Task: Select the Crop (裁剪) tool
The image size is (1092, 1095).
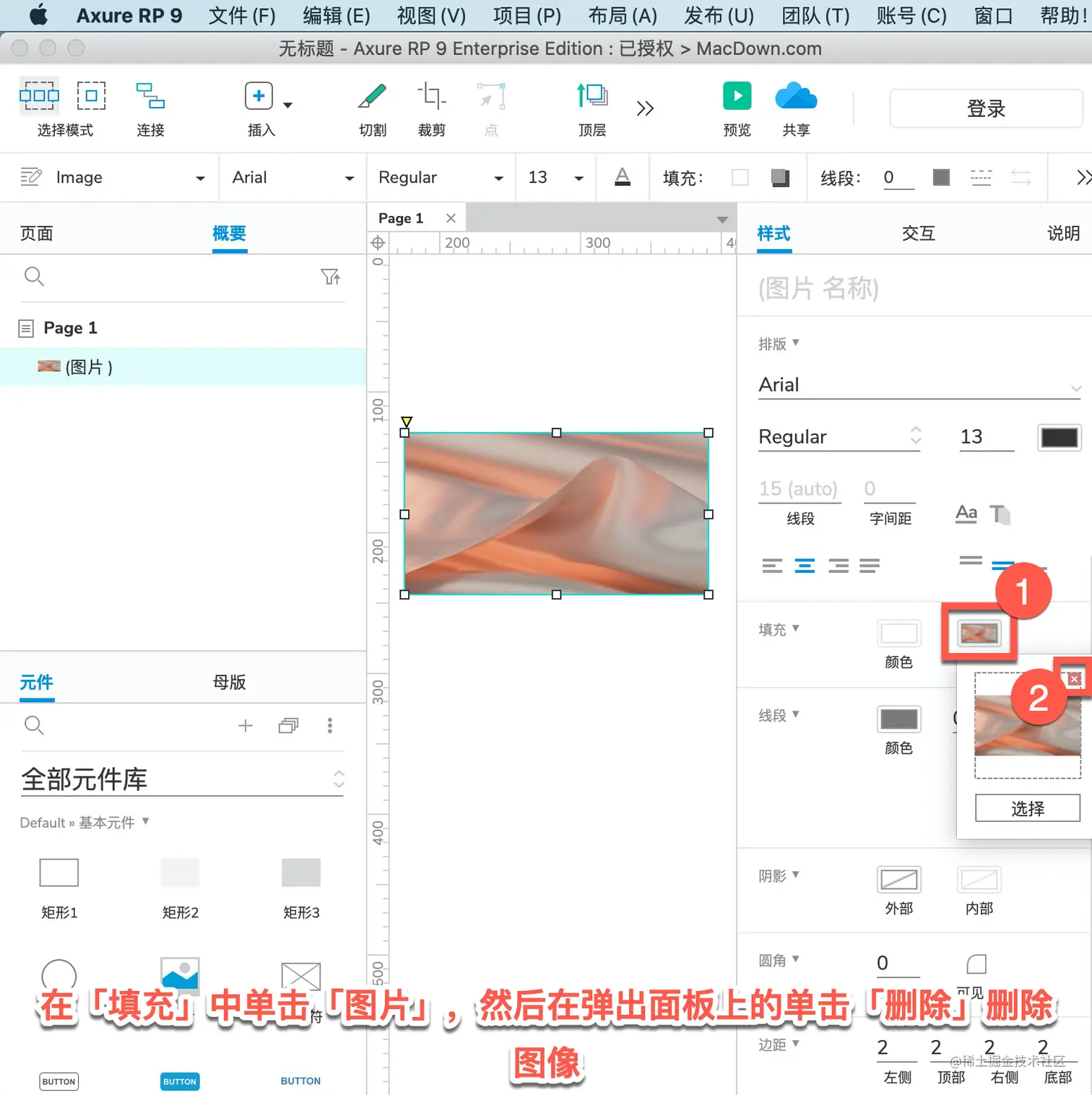Action: tap(431, 95)
